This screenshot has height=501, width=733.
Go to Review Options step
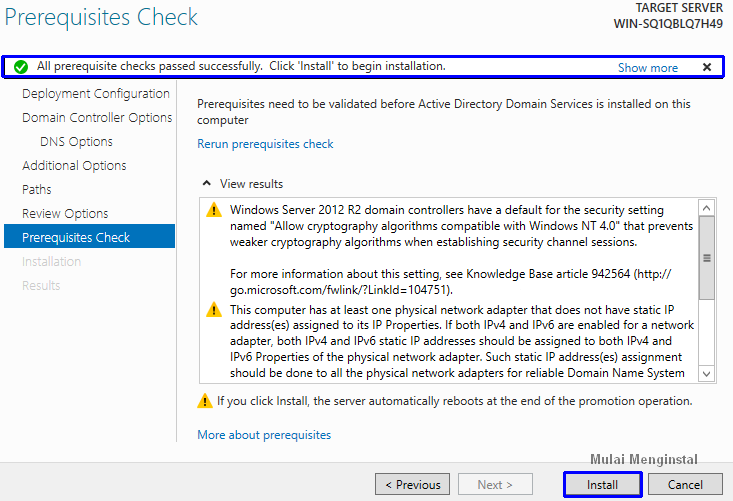[65, 214]
